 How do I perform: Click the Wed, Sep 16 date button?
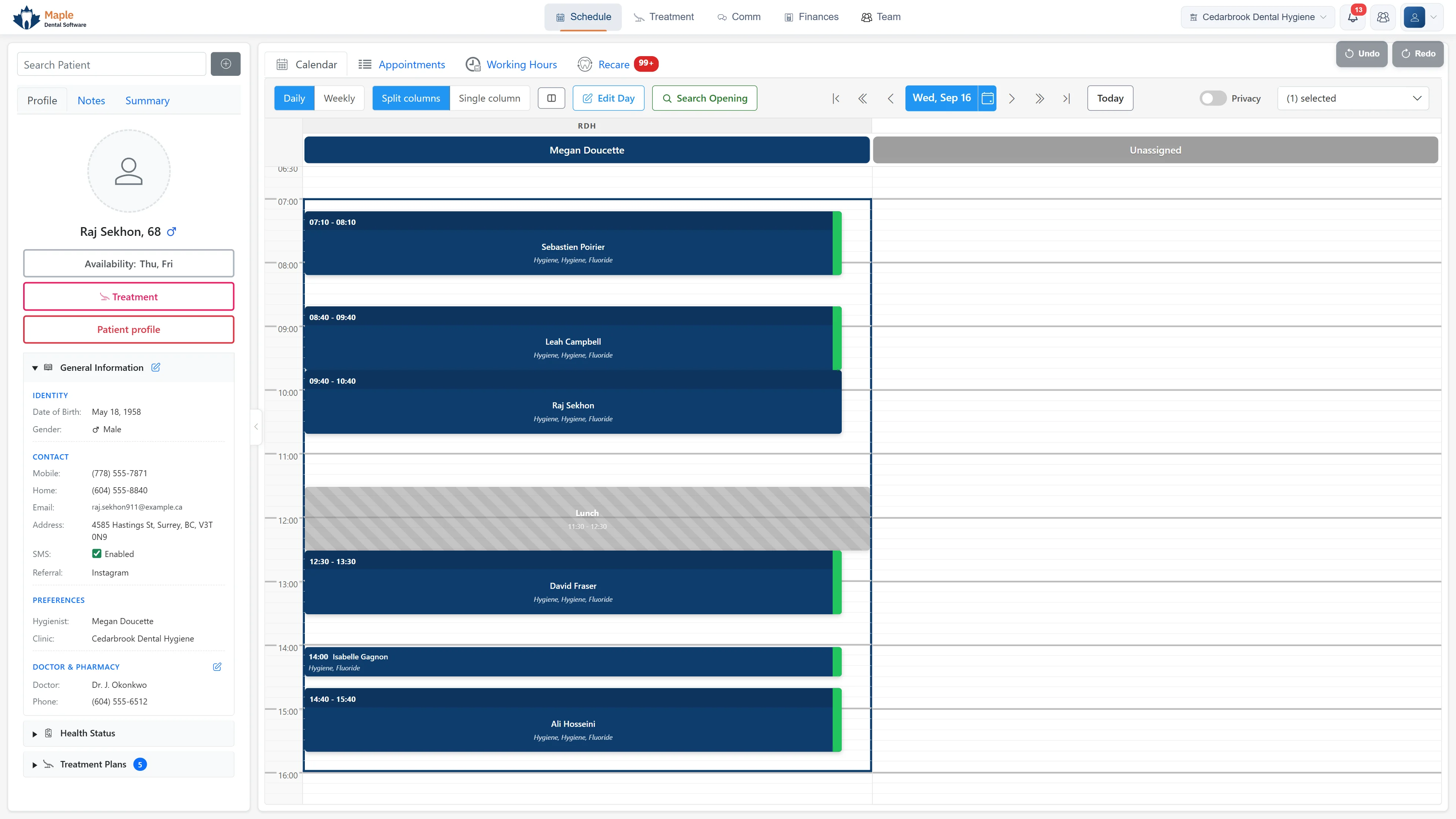pos(941,98)
